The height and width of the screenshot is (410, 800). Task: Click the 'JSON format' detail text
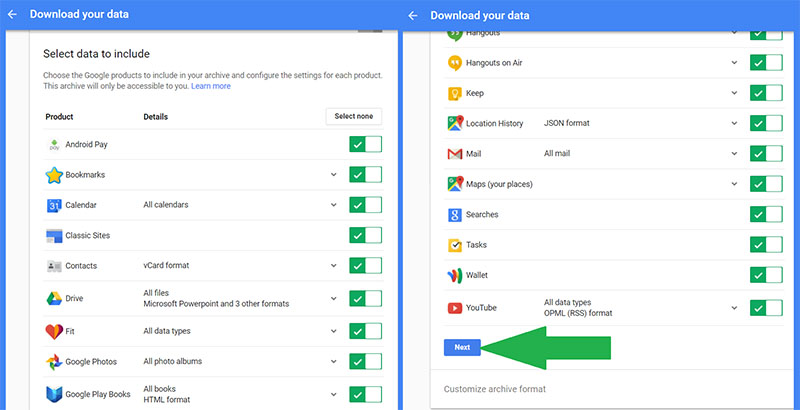click(x=567, y=123)
